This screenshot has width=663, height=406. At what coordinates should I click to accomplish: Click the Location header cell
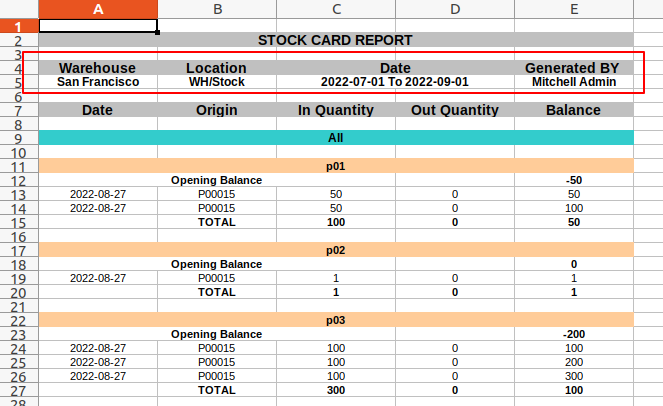point(217,68)
